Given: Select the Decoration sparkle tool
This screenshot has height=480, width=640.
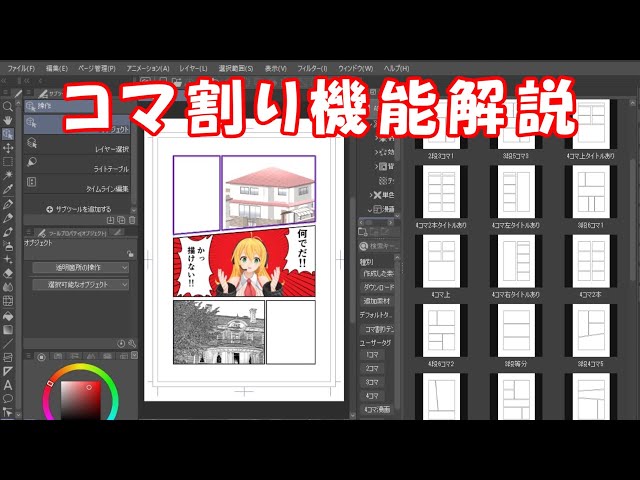Looking at the screenshot, I should (x=7, y=260).
